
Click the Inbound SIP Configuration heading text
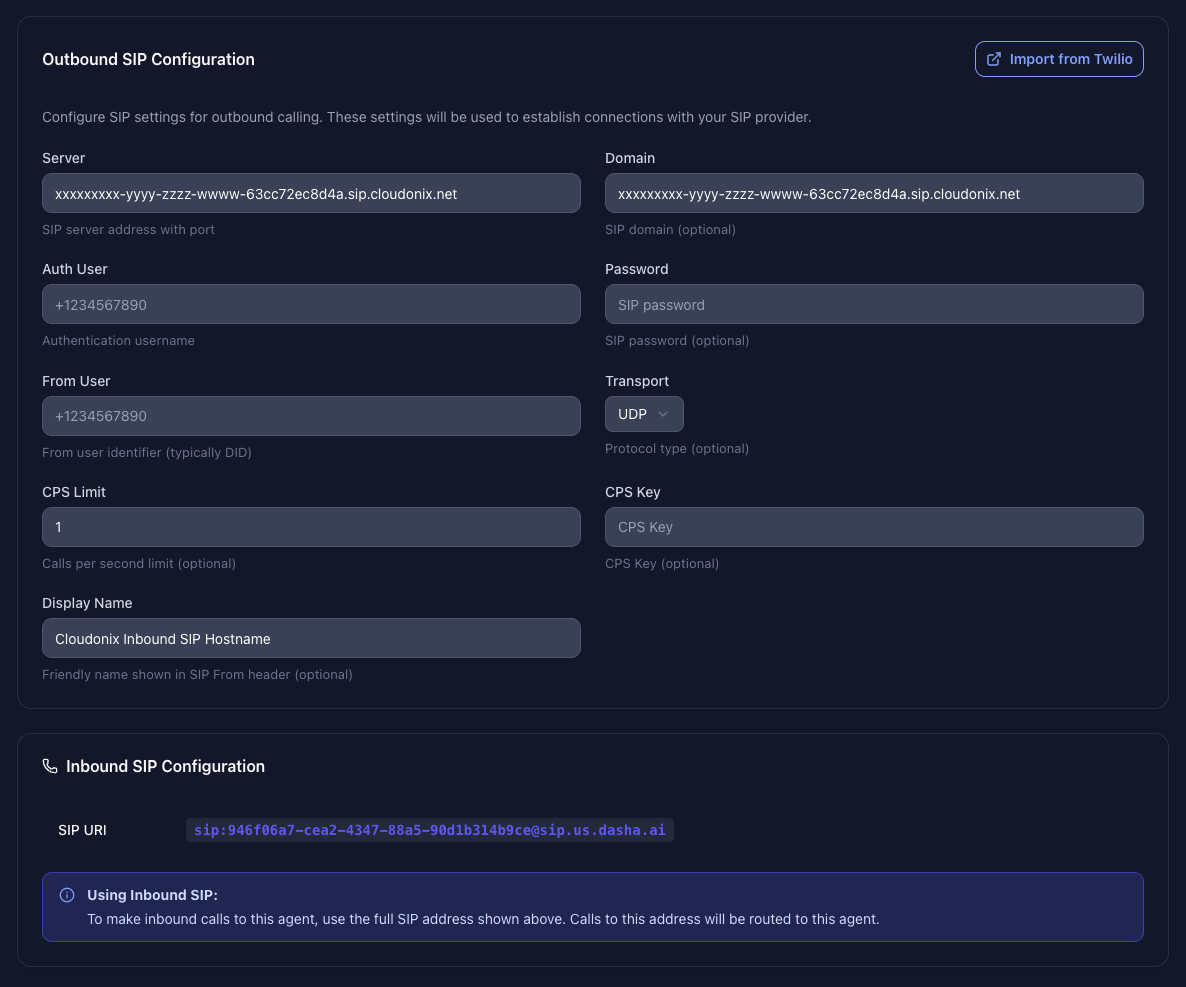[165, 766]
